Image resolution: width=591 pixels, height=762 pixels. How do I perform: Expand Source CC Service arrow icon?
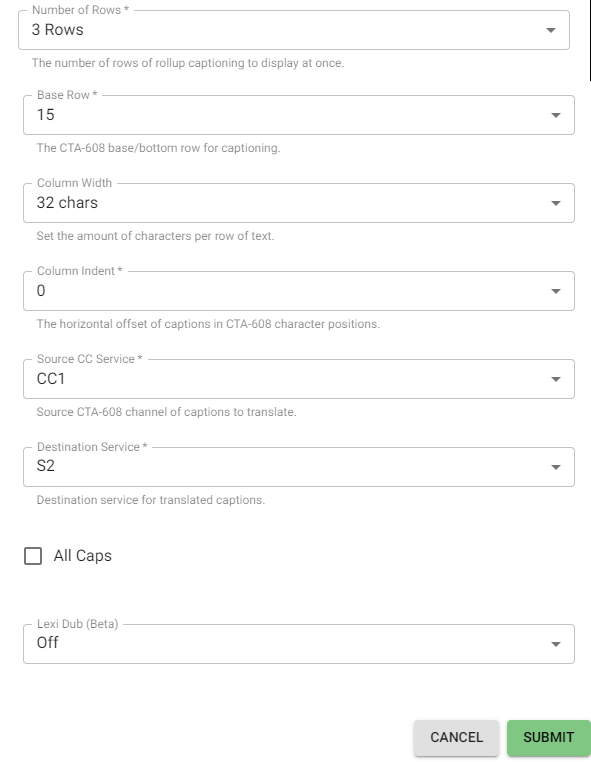click(556, 379)
